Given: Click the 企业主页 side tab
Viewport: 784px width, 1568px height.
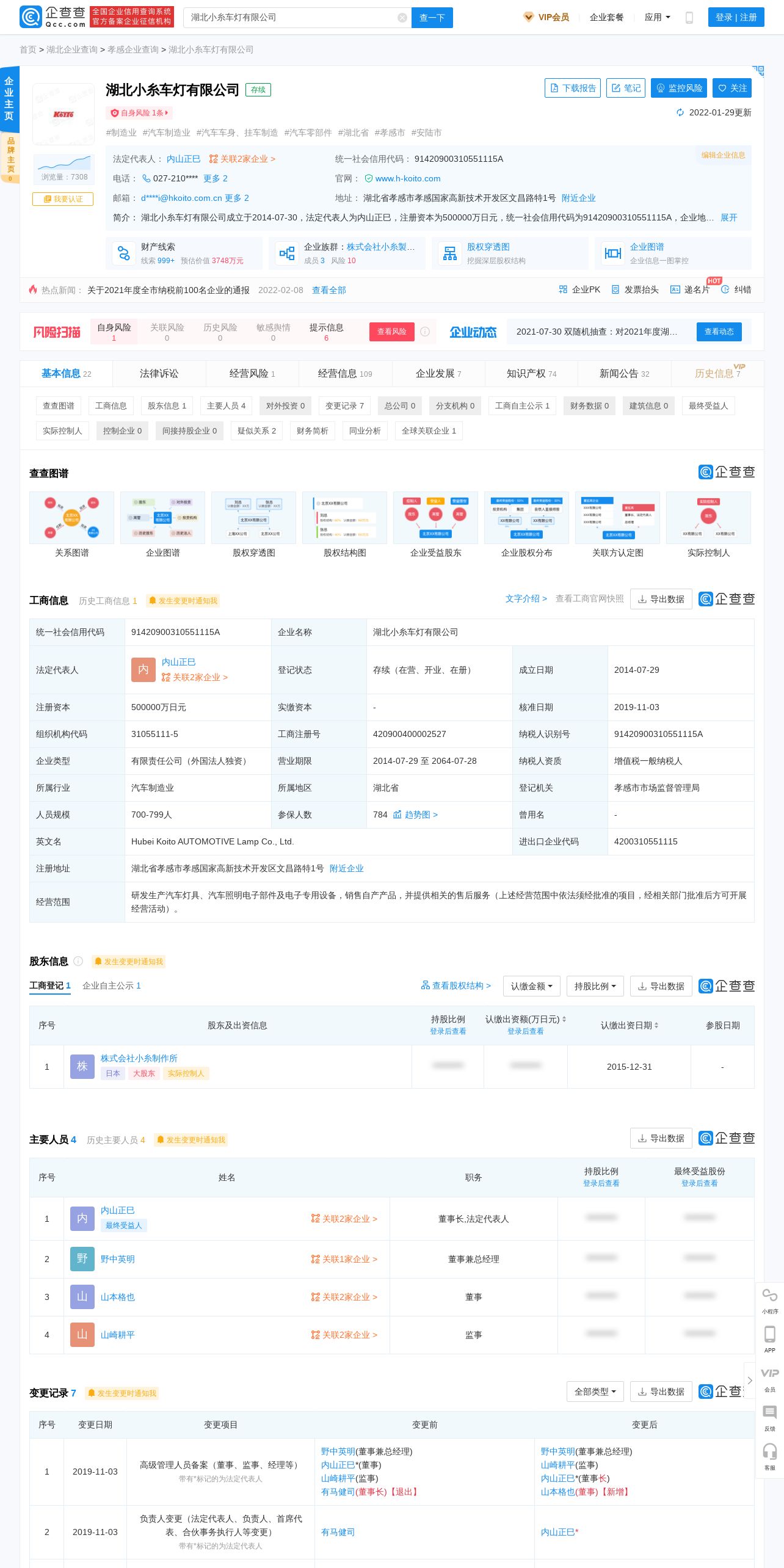Looking at the screenshot, I should point(9,99).
